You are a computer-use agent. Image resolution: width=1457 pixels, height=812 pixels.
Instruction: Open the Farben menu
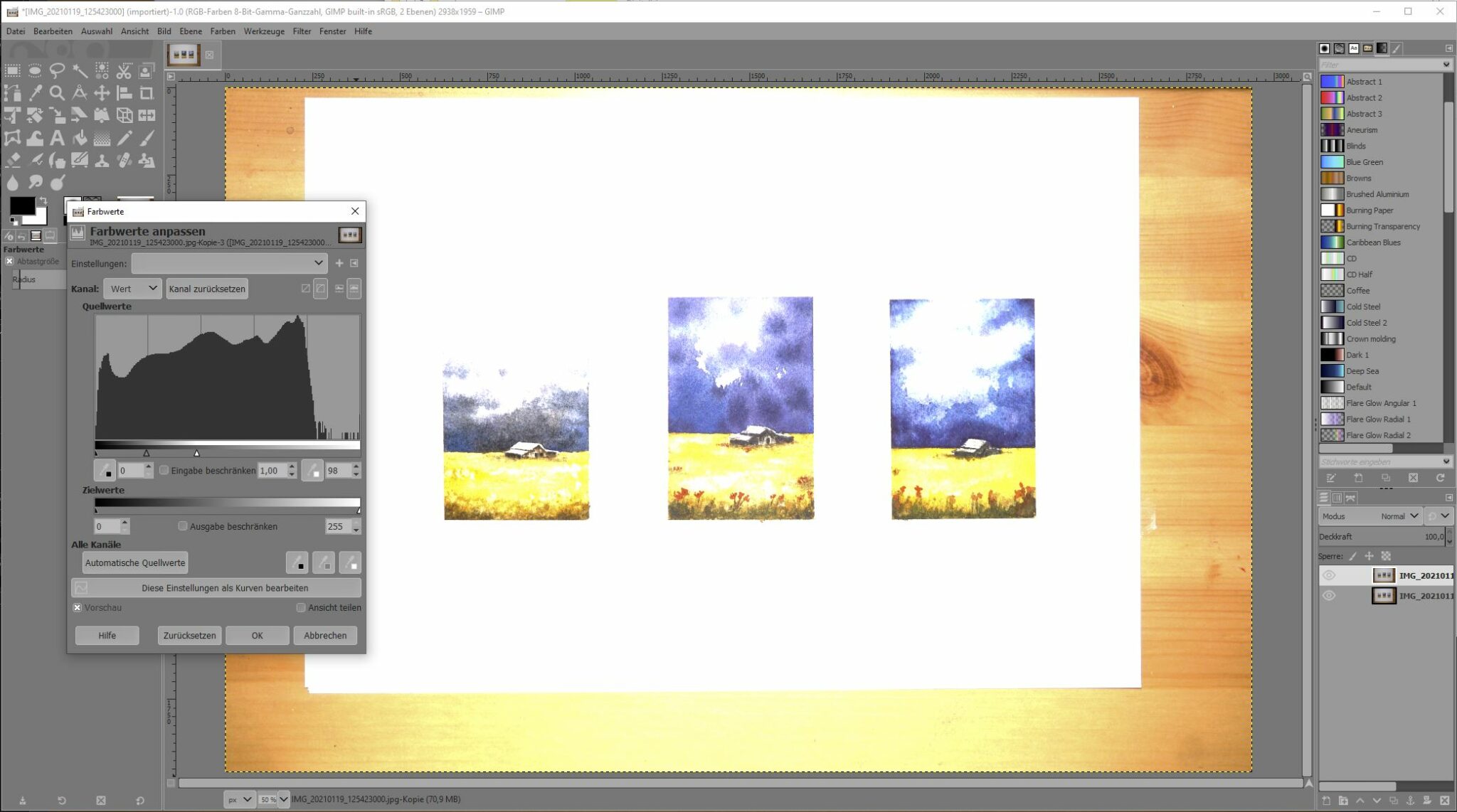(x=223, y=31)
